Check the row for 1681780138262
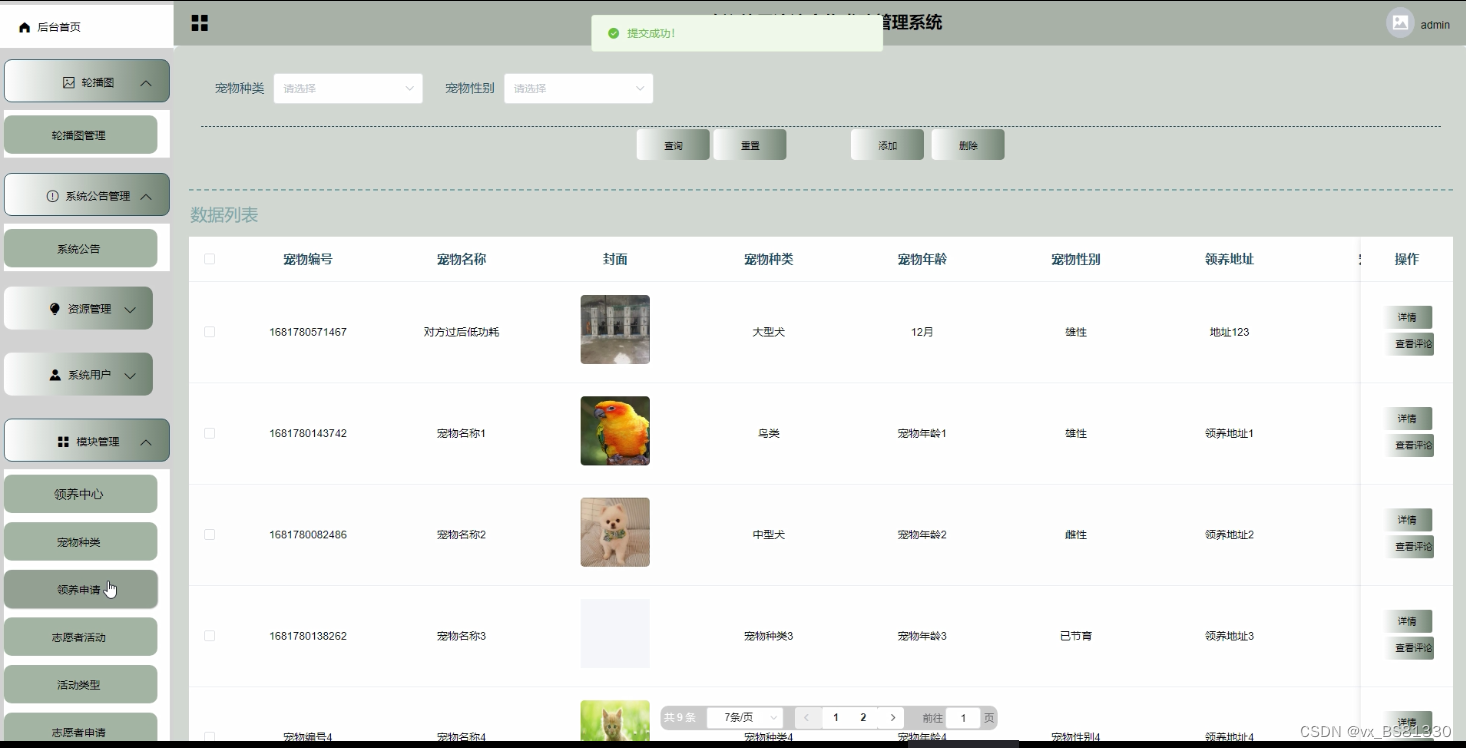Screen dimensions: 1466x748 [x=209, y=636]
